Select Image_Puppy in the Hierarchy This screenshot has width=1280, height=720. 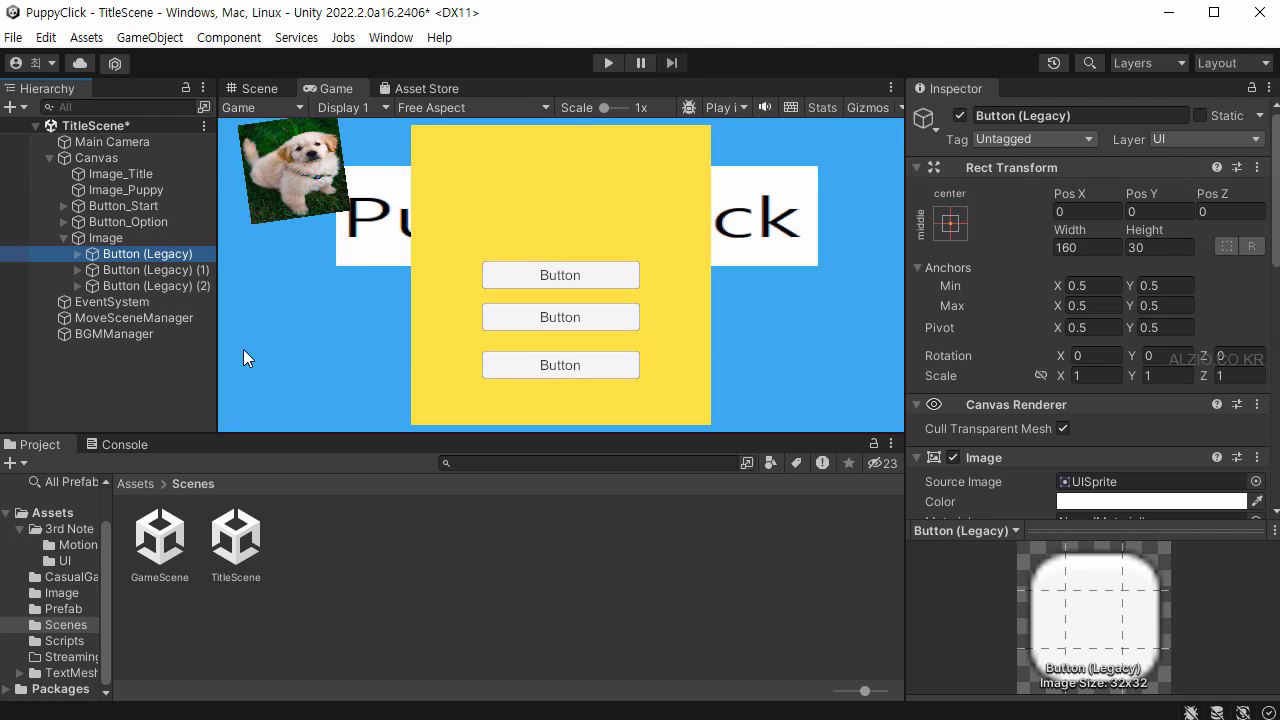pos(126,190)
